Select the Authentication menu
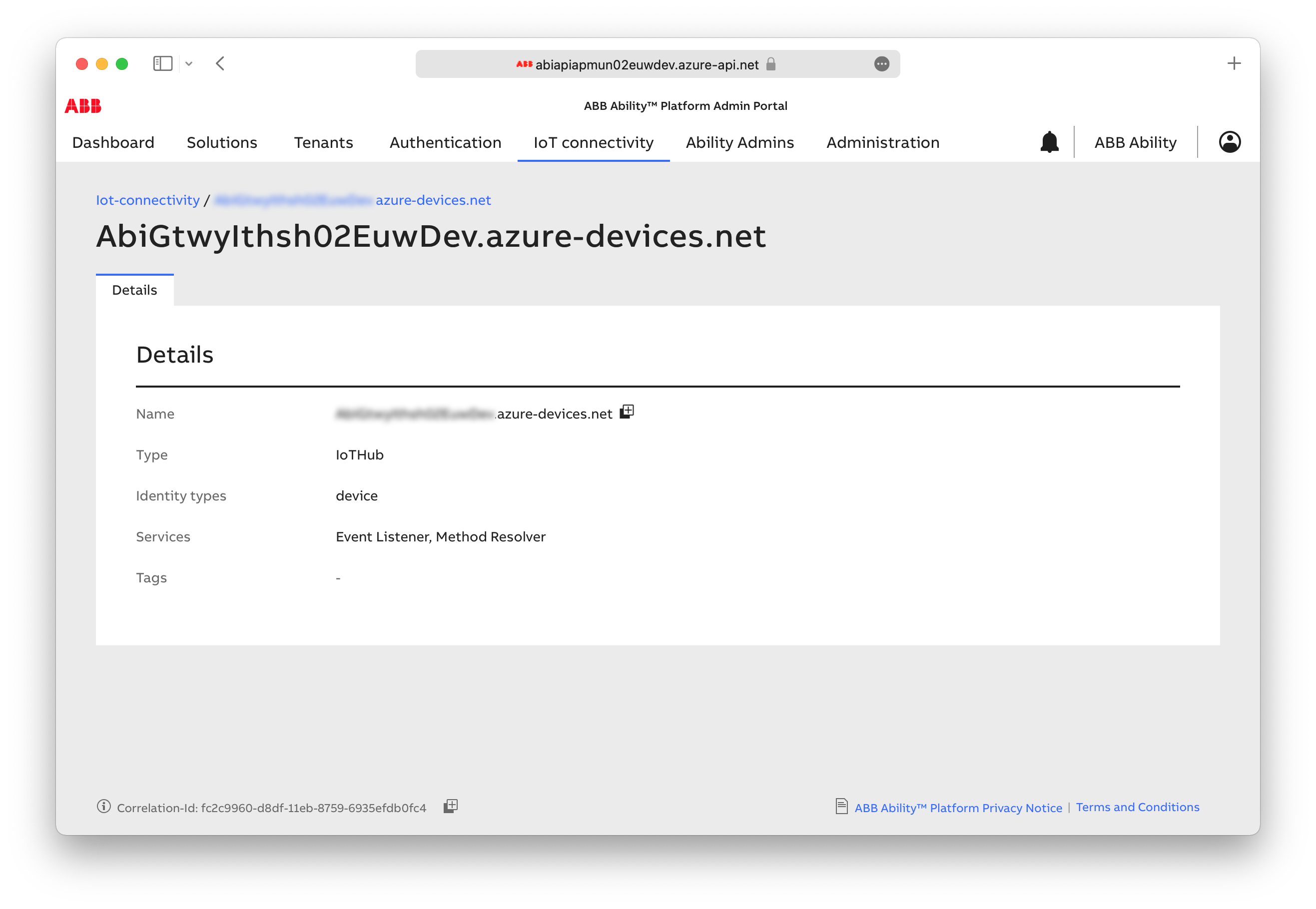The height and width of the screenshot is (909, 1316). [446, 142]
